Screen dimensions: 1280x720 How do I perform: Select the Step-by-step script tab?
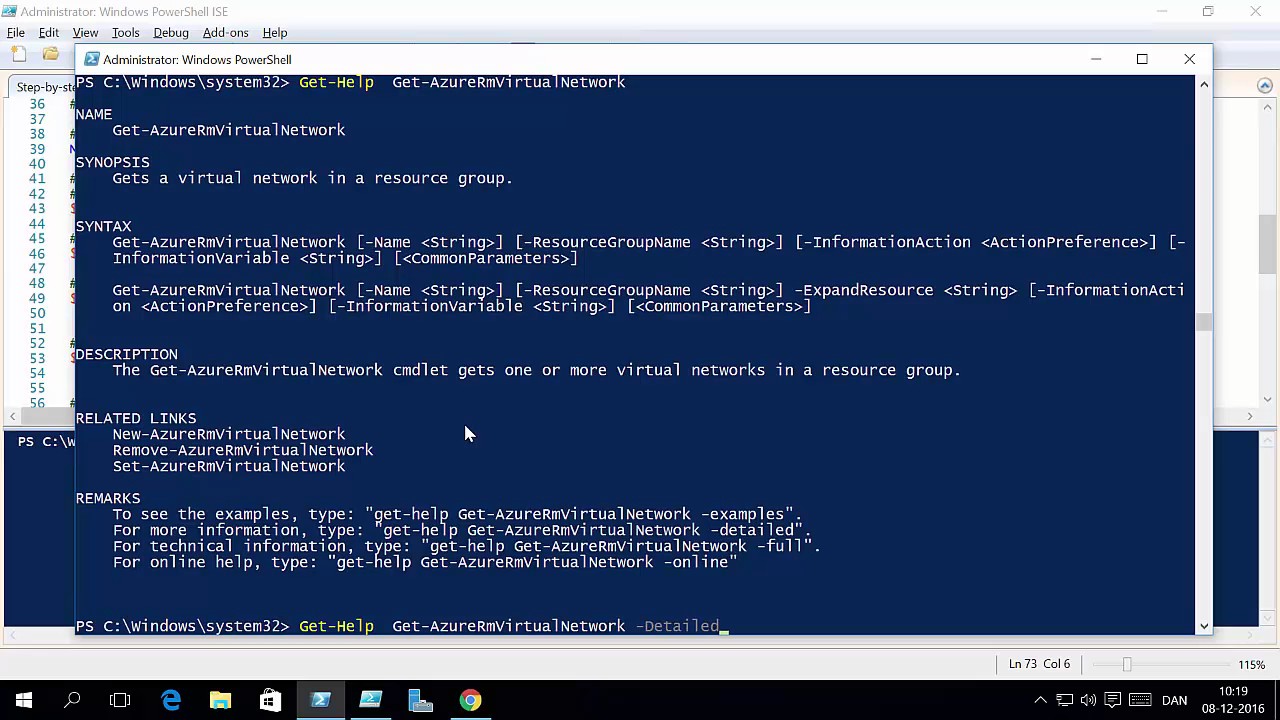click(x=44, y=87)
